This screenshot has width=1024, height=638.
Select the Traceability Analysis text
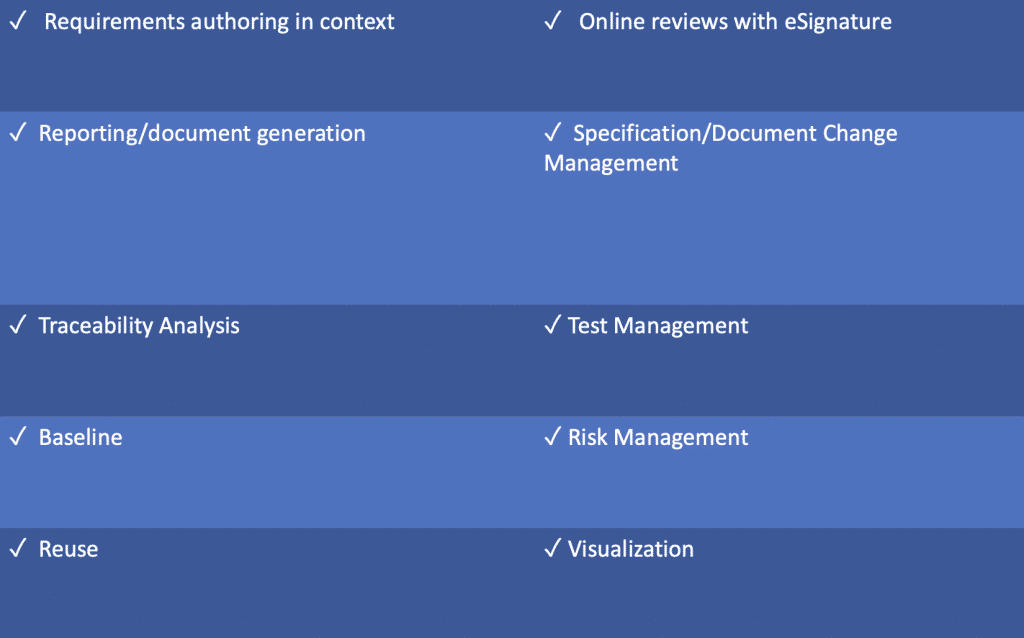pos(139,326)
